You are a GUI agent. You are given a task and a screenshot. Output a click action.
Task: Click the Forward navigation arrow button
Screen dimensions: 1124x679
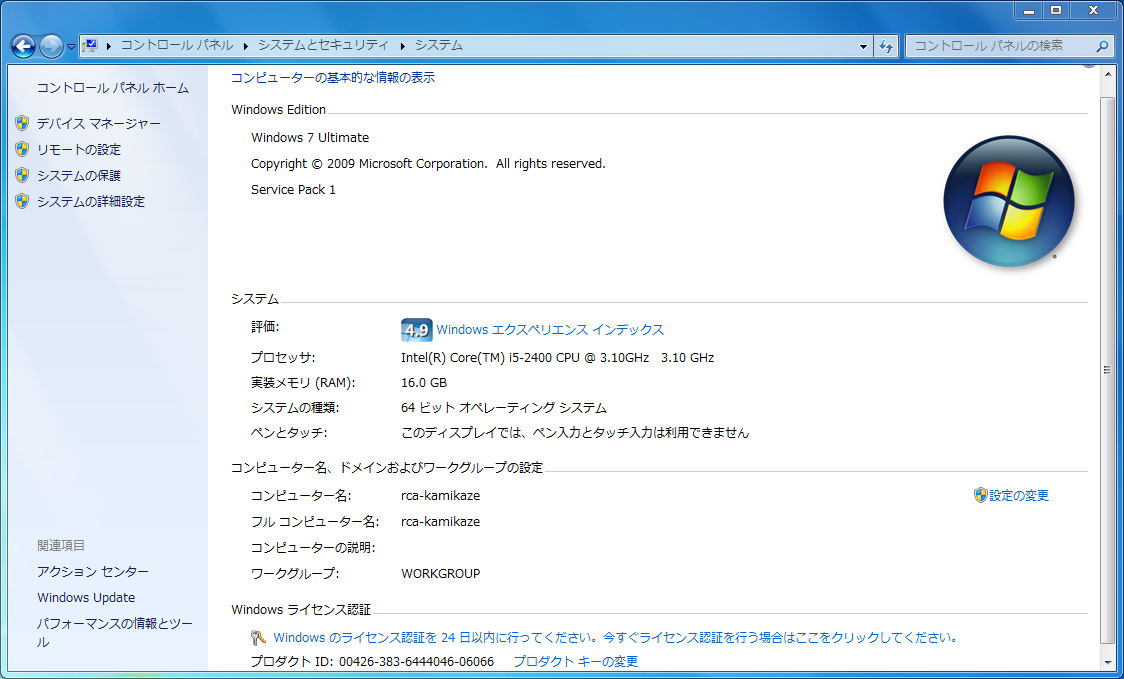pos(51,47)
